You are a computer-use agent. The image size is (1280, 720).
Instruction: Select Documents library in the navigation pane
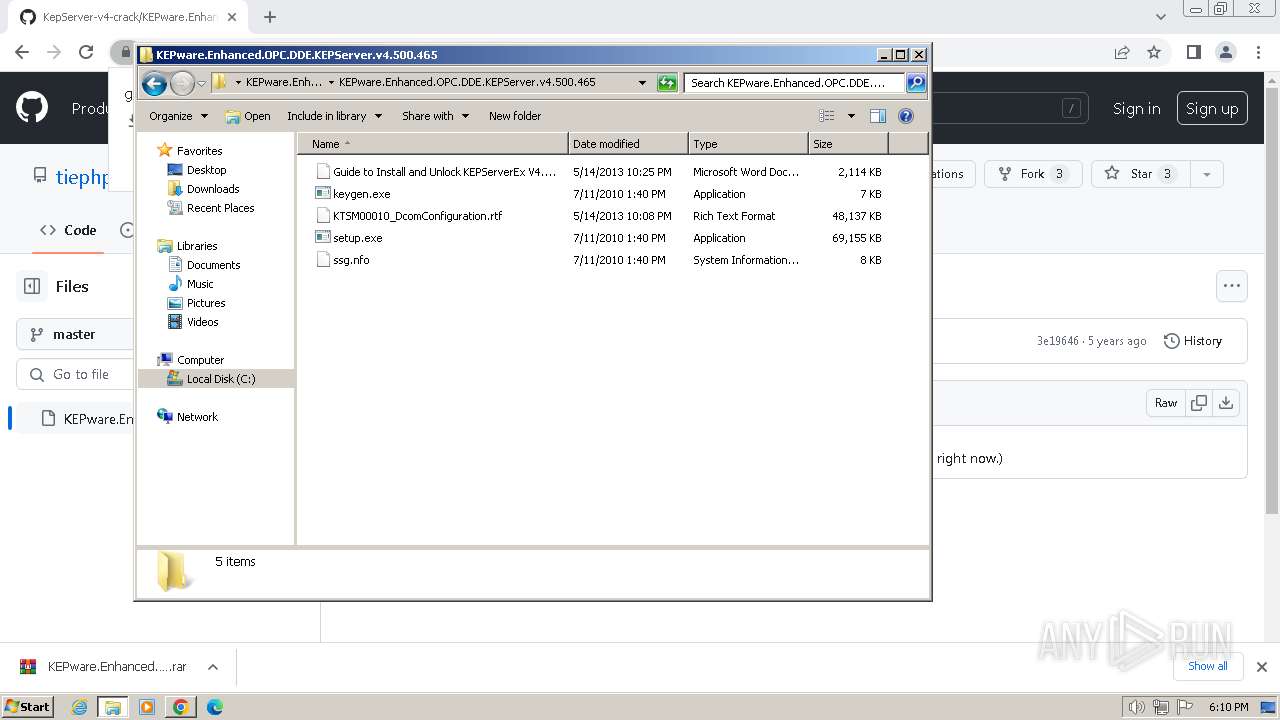[x=213, y=265]
